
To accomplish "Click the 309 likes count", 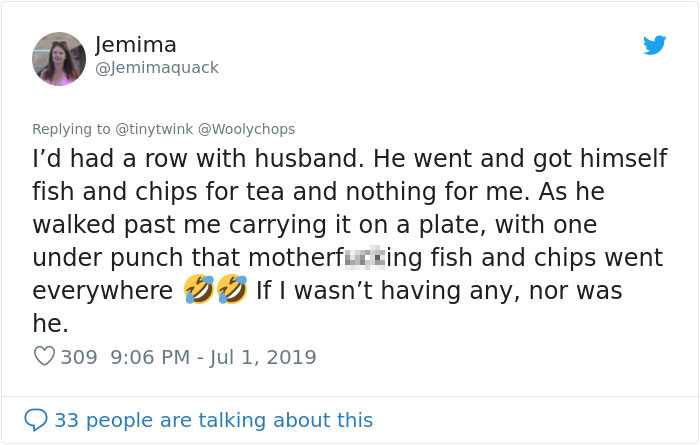I will click(79, 357).
